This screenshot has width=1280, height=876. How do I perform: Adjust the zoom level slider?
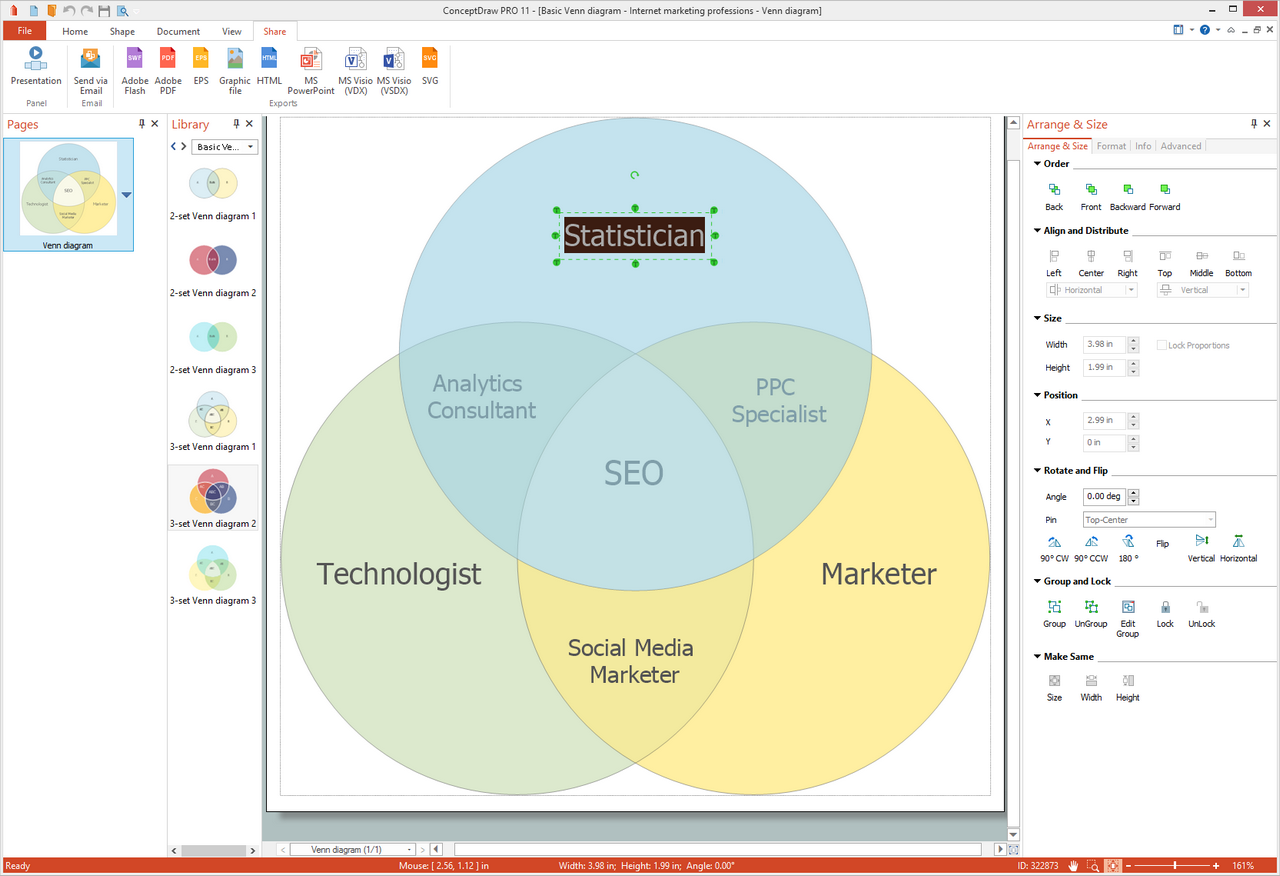[1175, 865]
